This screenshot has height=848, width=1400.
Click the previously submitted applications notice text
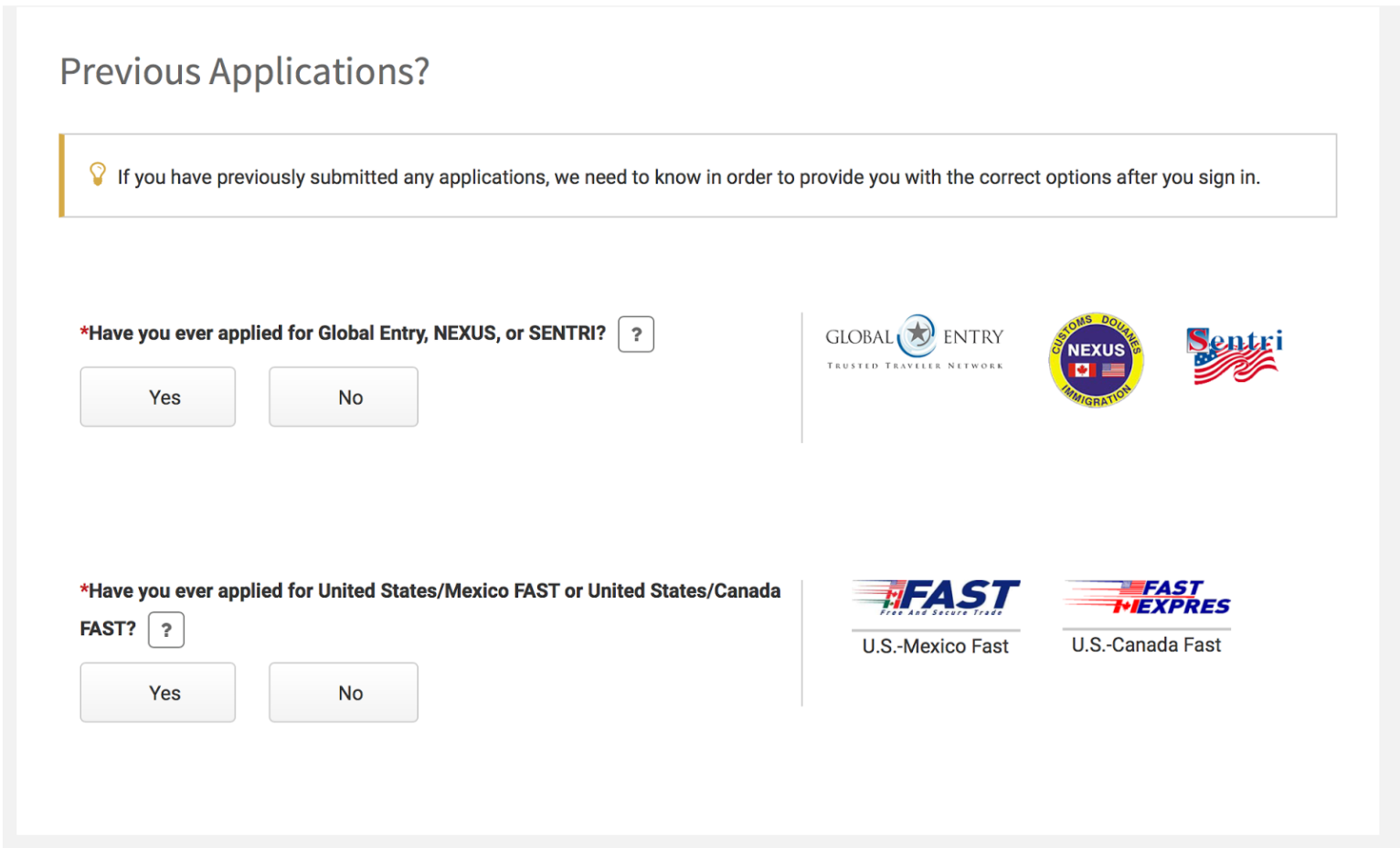688,177
